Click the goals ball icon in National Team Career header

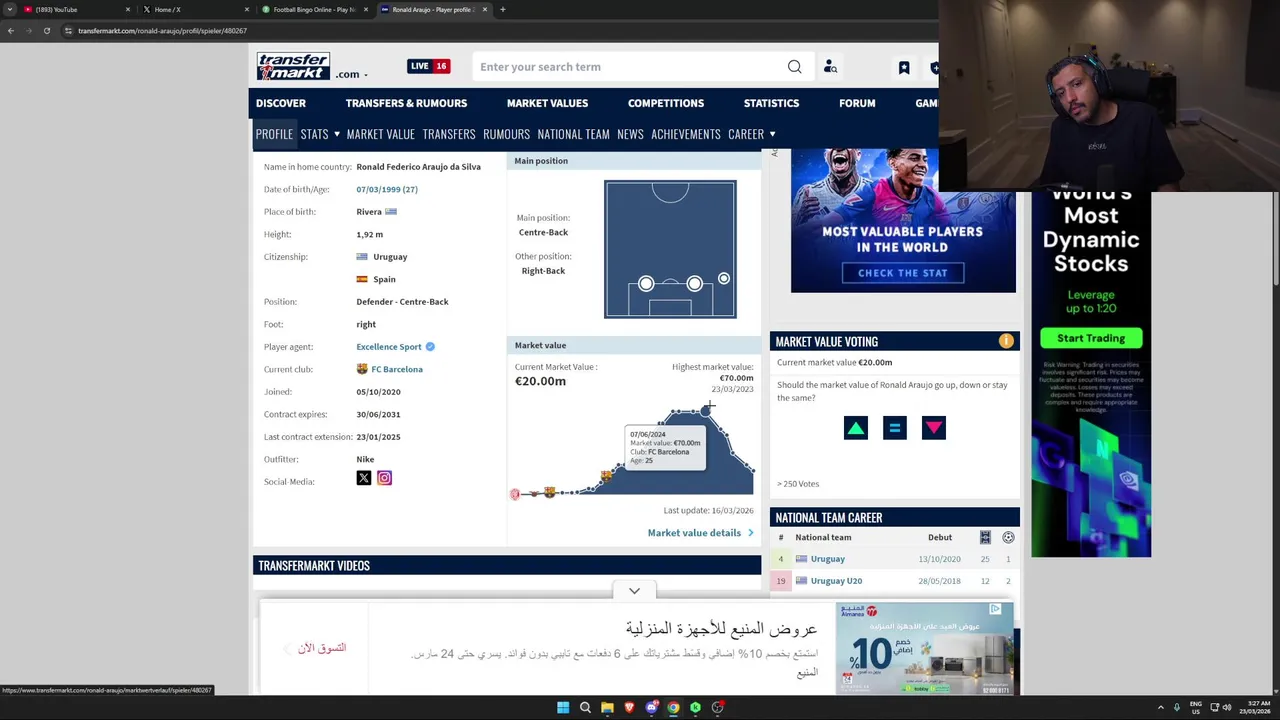point(1008,537)
